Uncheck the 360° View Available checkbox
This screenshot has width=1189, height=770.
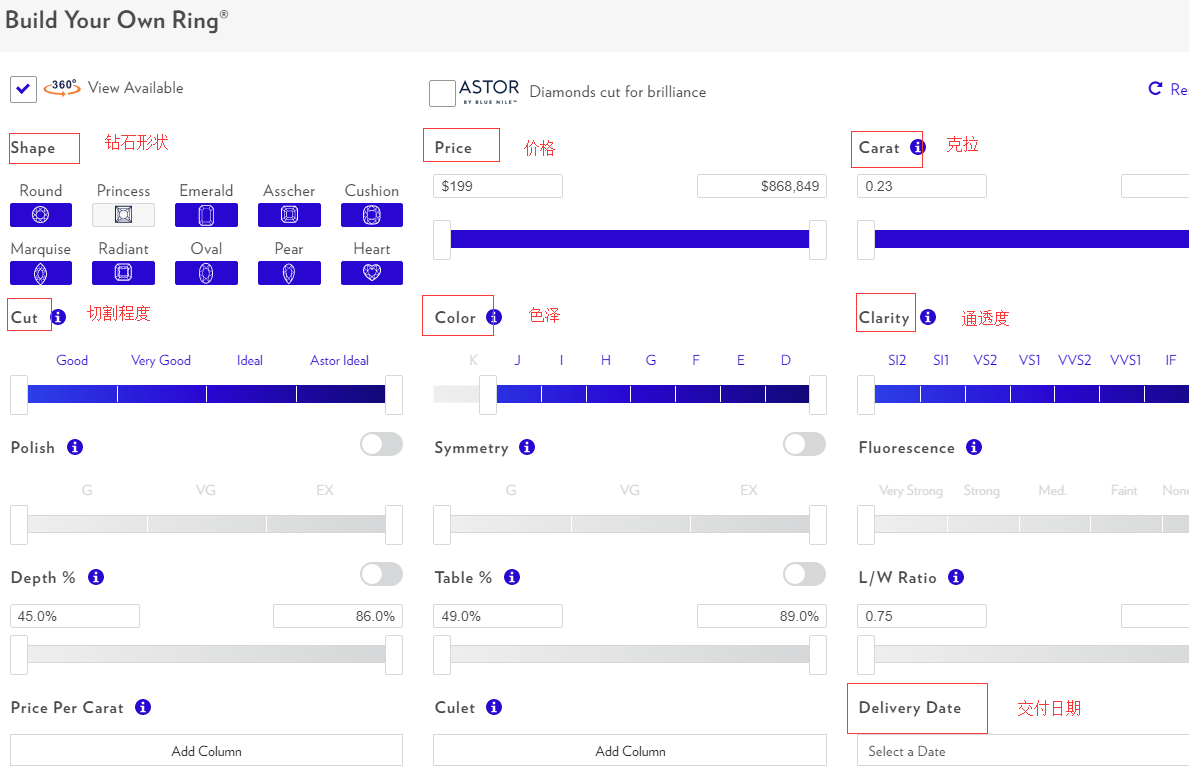pos(23,89)
